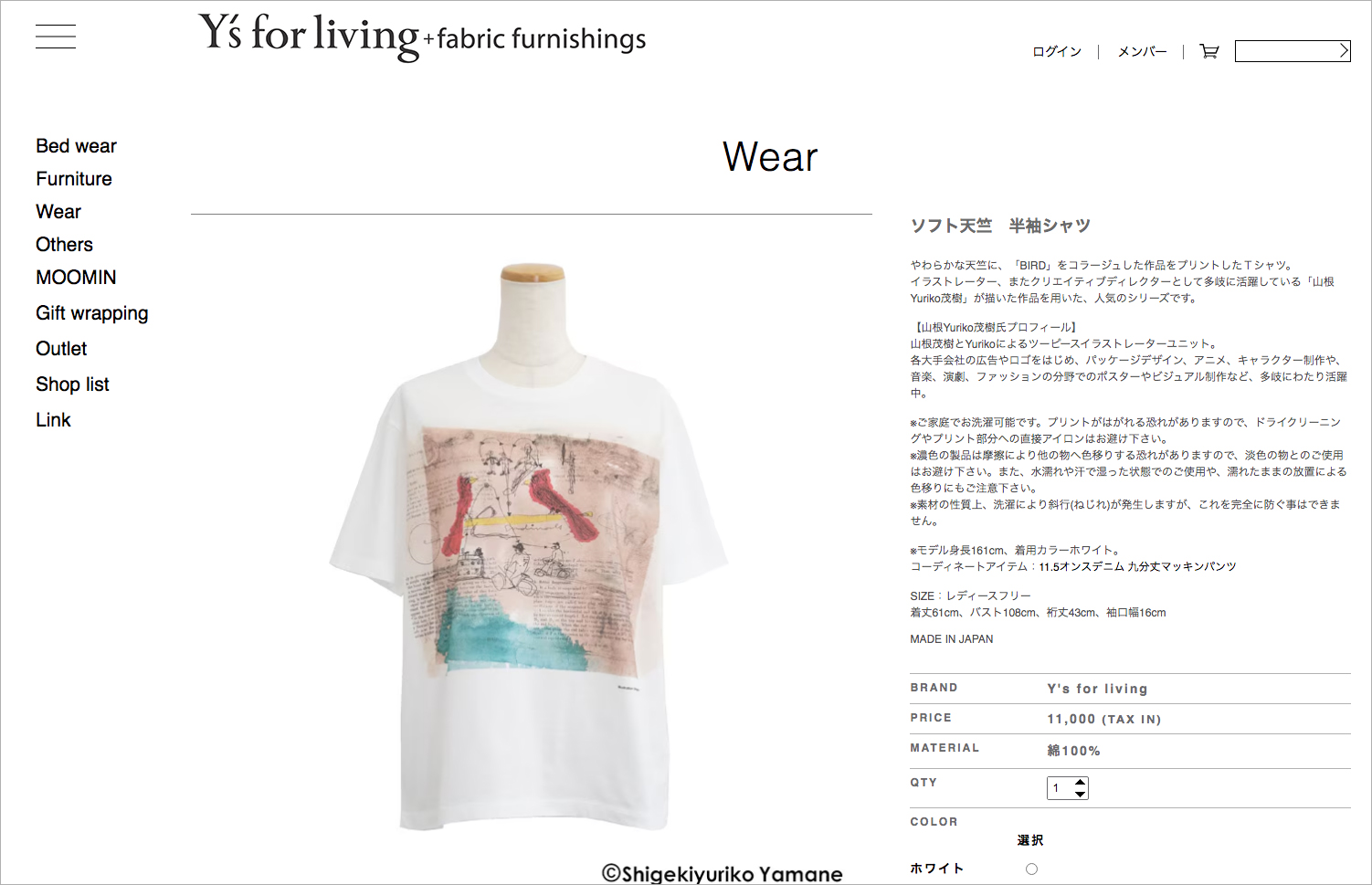
Task: Increase quantity with the up arrow
Action: tap(1081, 782)
